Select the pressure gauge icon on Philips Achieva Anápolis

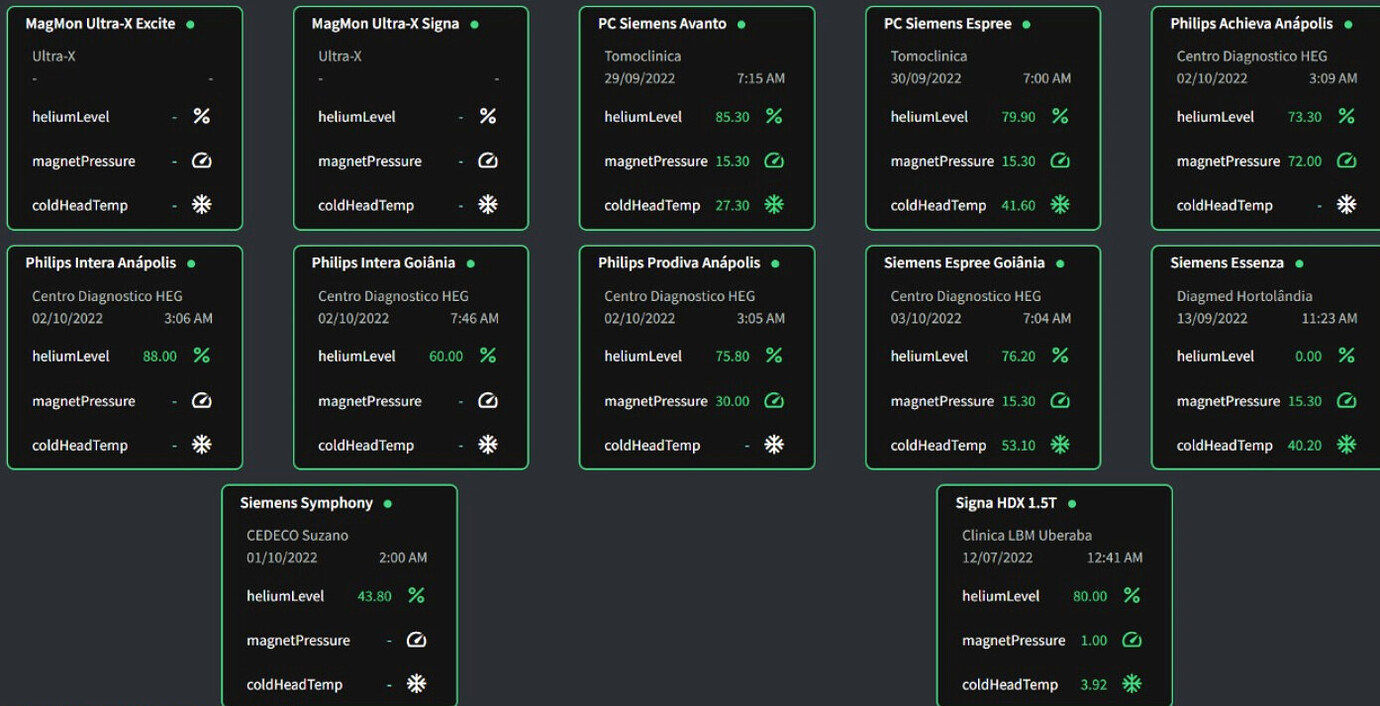(1347, 161)
